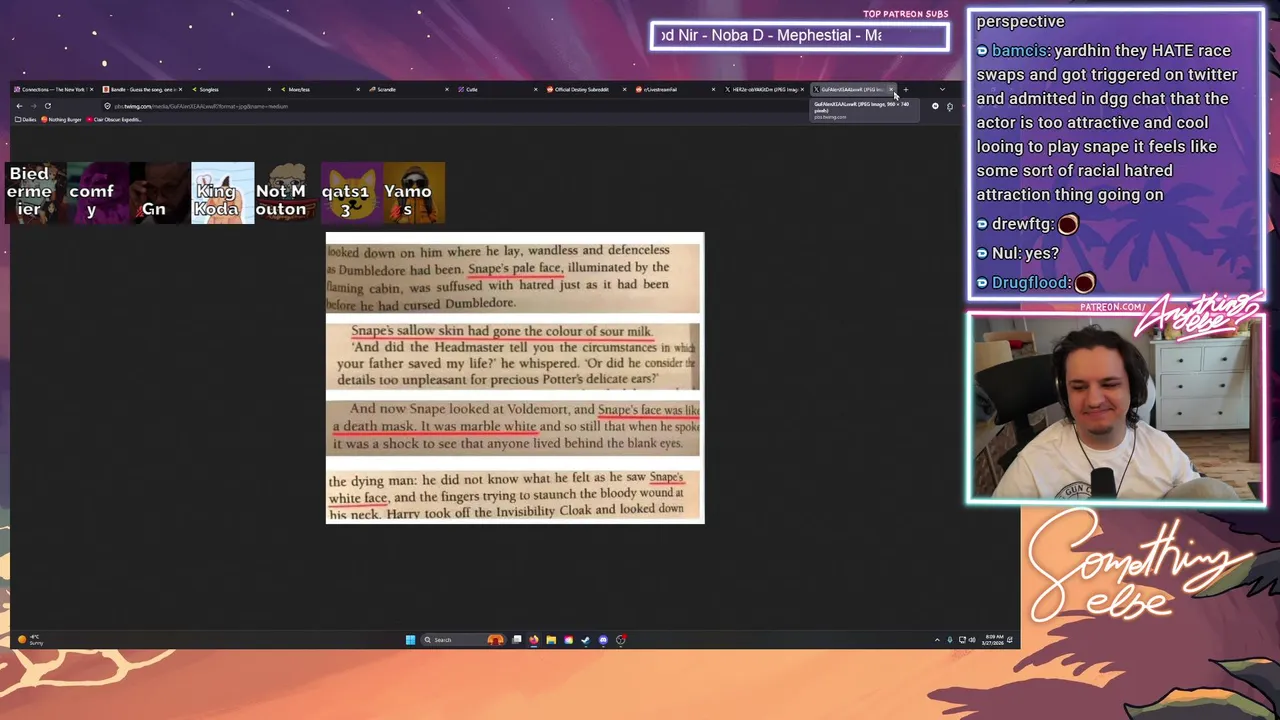The width and height of the screenshot is (1280, 720).
Task: Select the King Koda viewer avatar
Action: [x=222, y=192]
